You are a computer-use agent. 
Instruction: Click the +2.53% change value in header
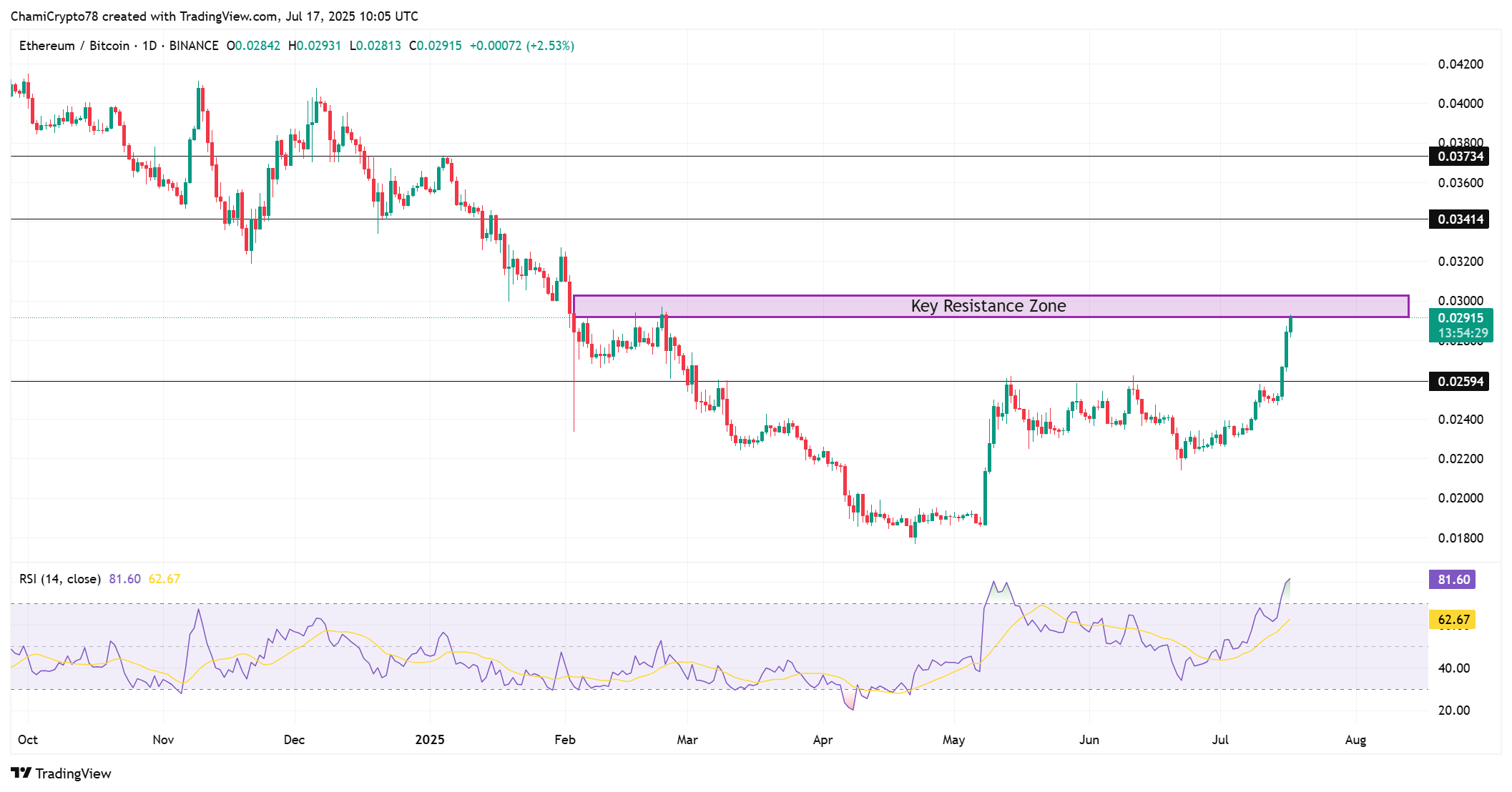(550, 46)
